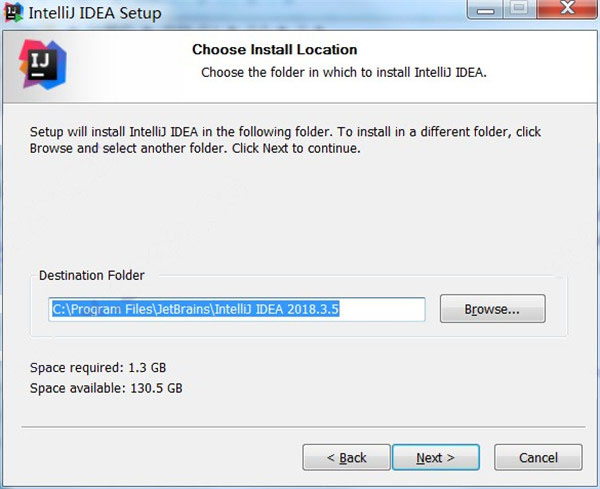This screenshot has height=489, width=600.
Task: Click the Space available: 130.5 GB text
Action: tap(106, 388)
